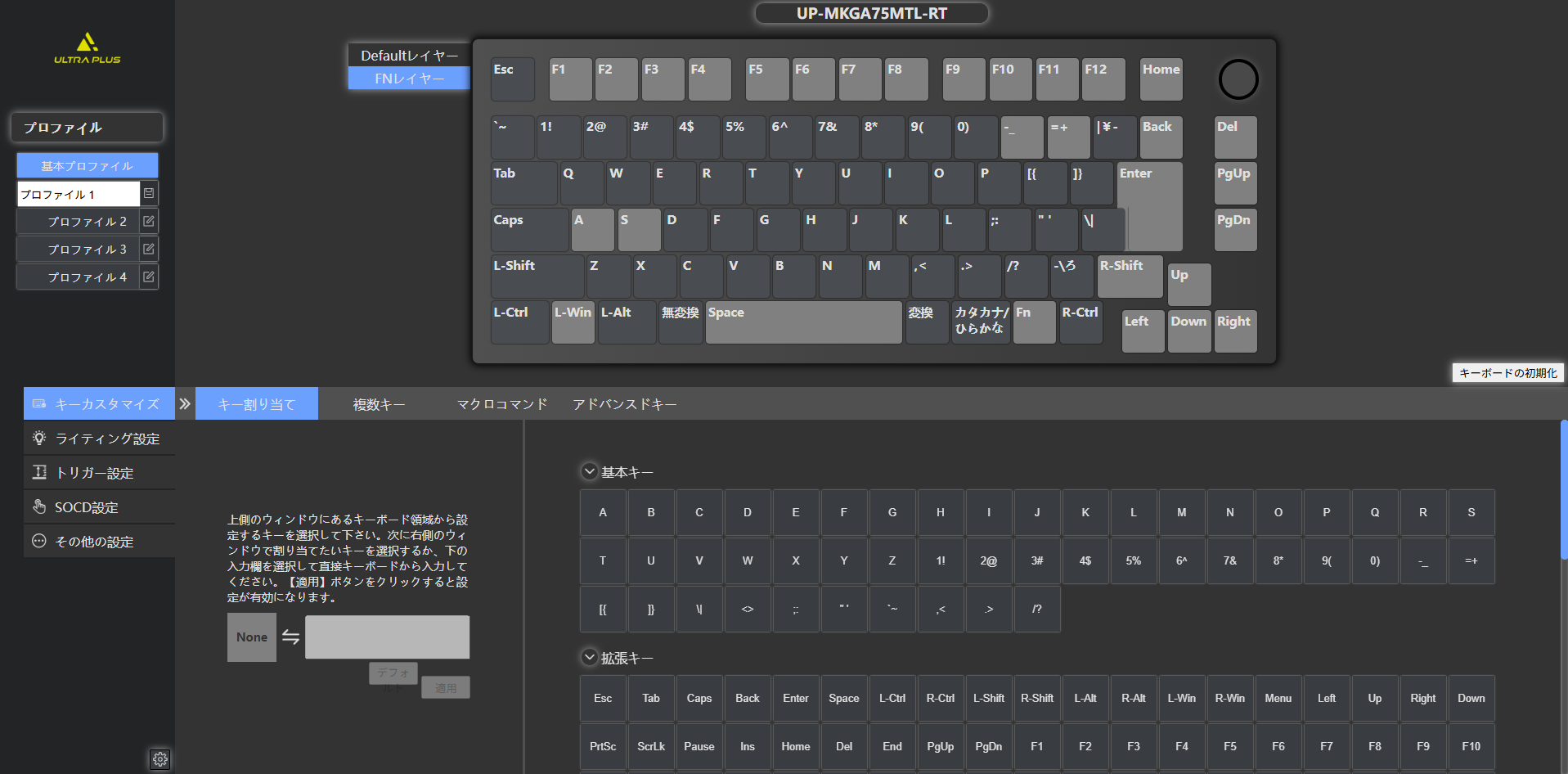
Task: Open the マクロコマンド tab
Action: click(501, 404)
